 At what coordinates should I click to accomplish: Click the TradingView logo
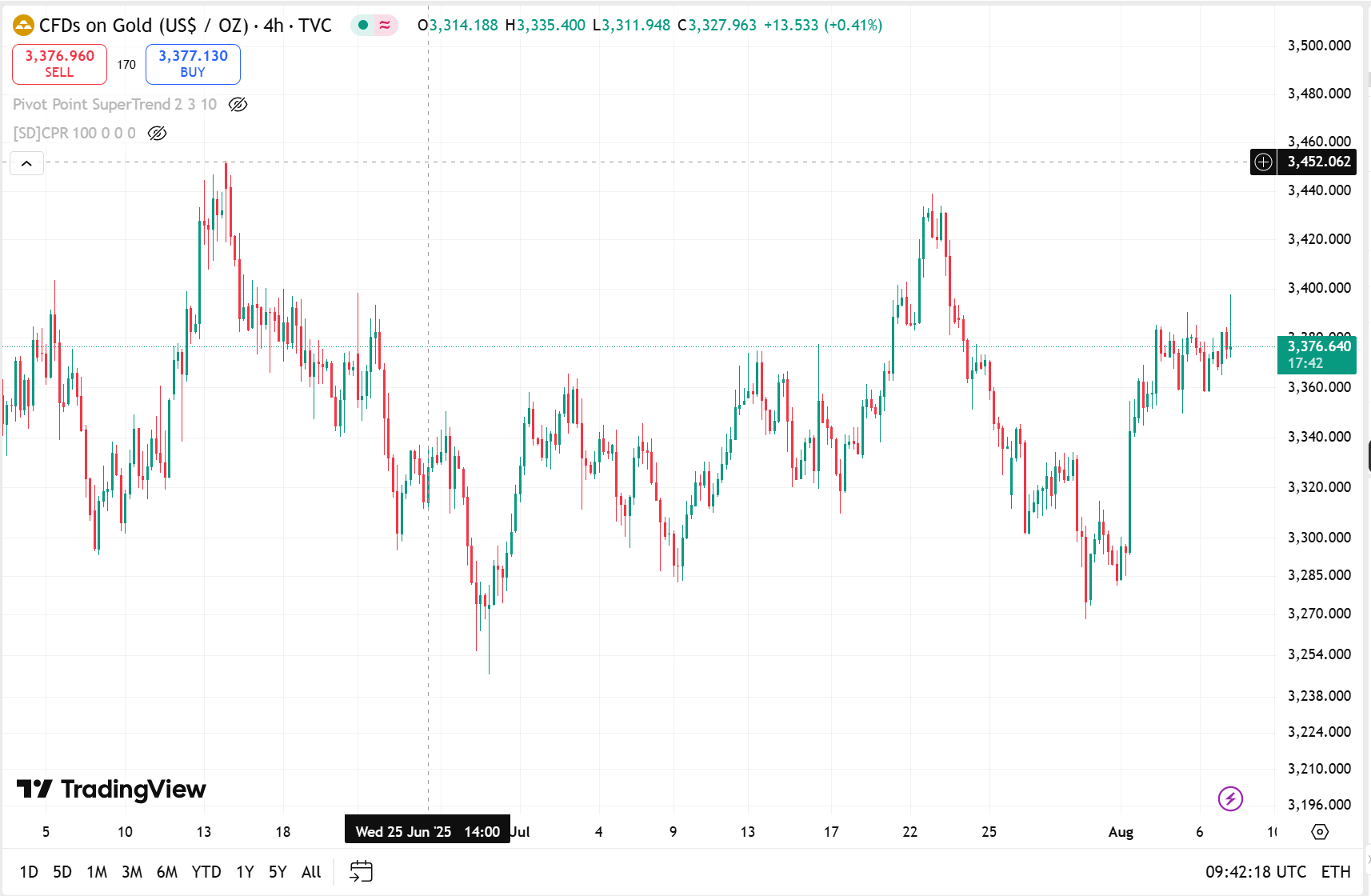111,790
